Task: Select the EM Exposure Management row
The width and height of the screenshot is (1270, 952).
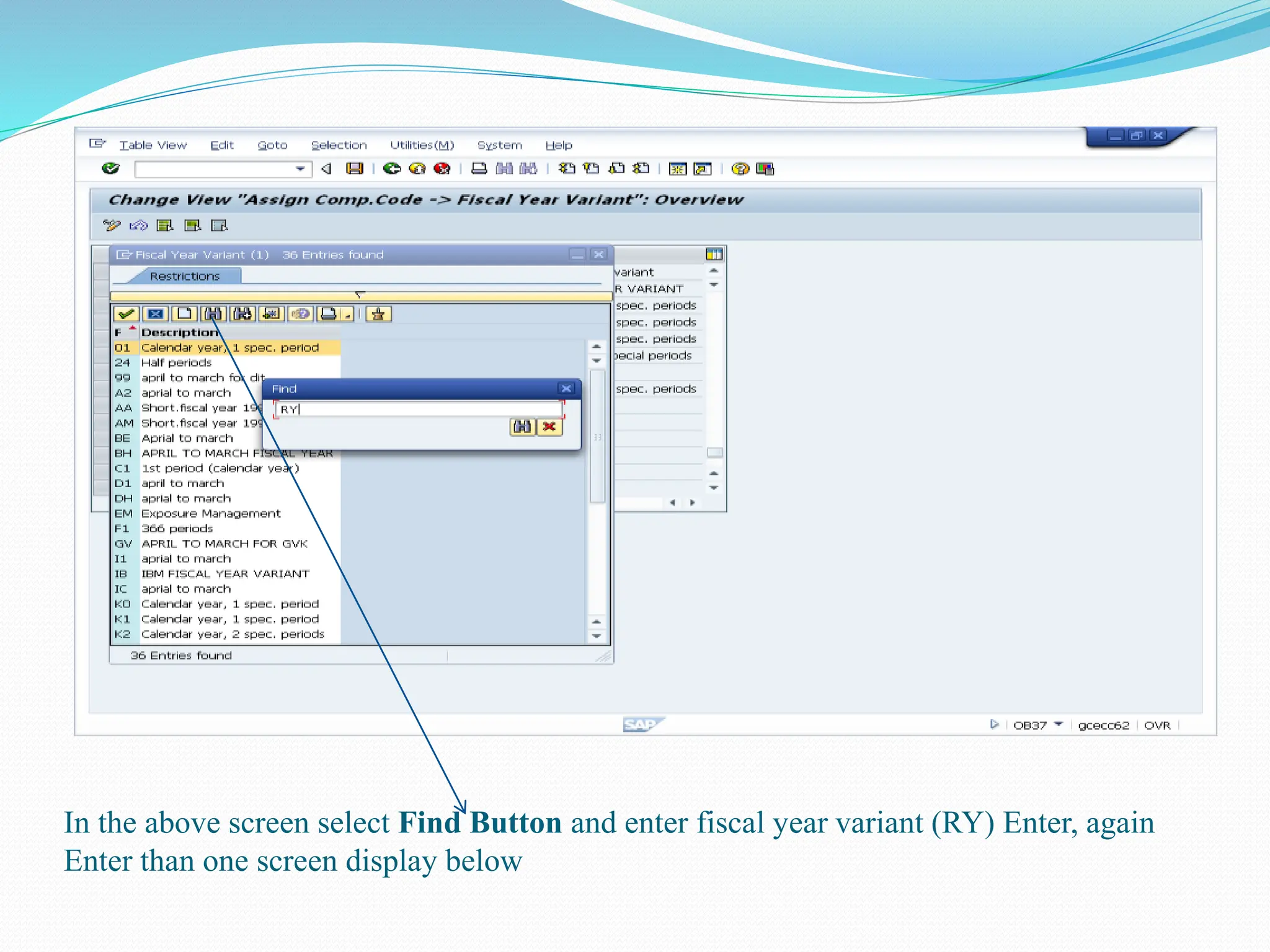Action: (x=227, y=513)
